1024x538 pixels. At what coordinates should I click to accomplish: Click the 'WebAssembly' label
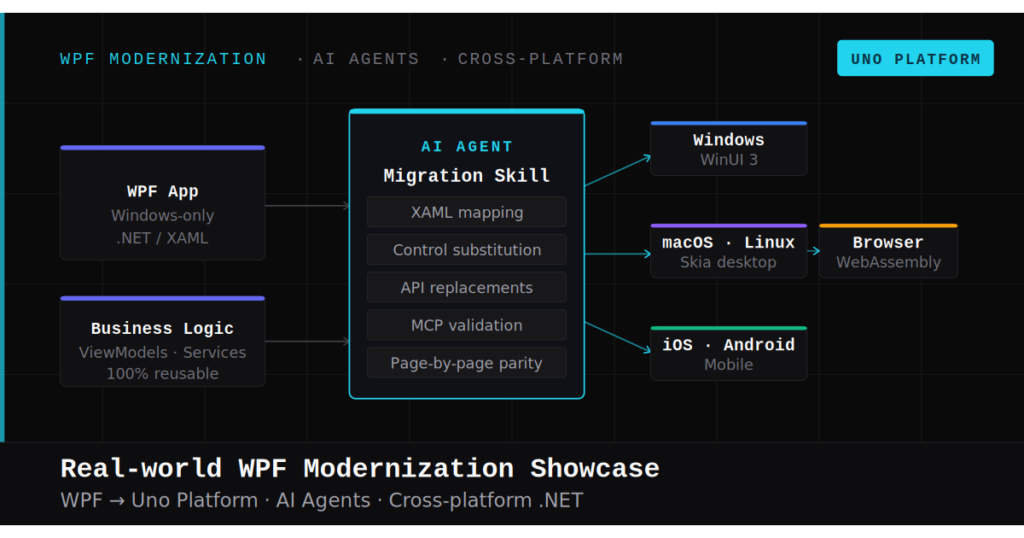888,262
